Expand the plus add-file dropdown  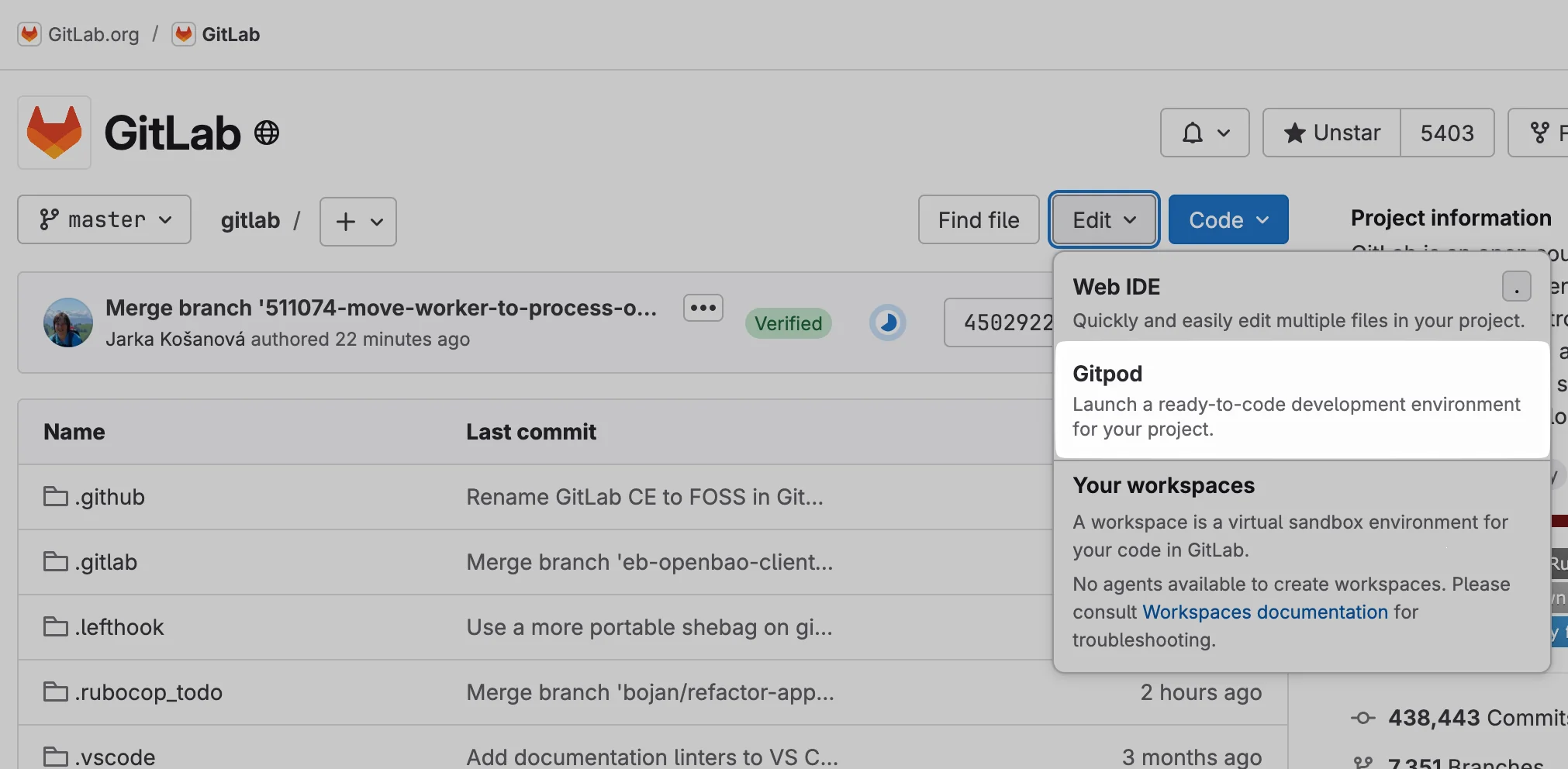coord(358,222)
